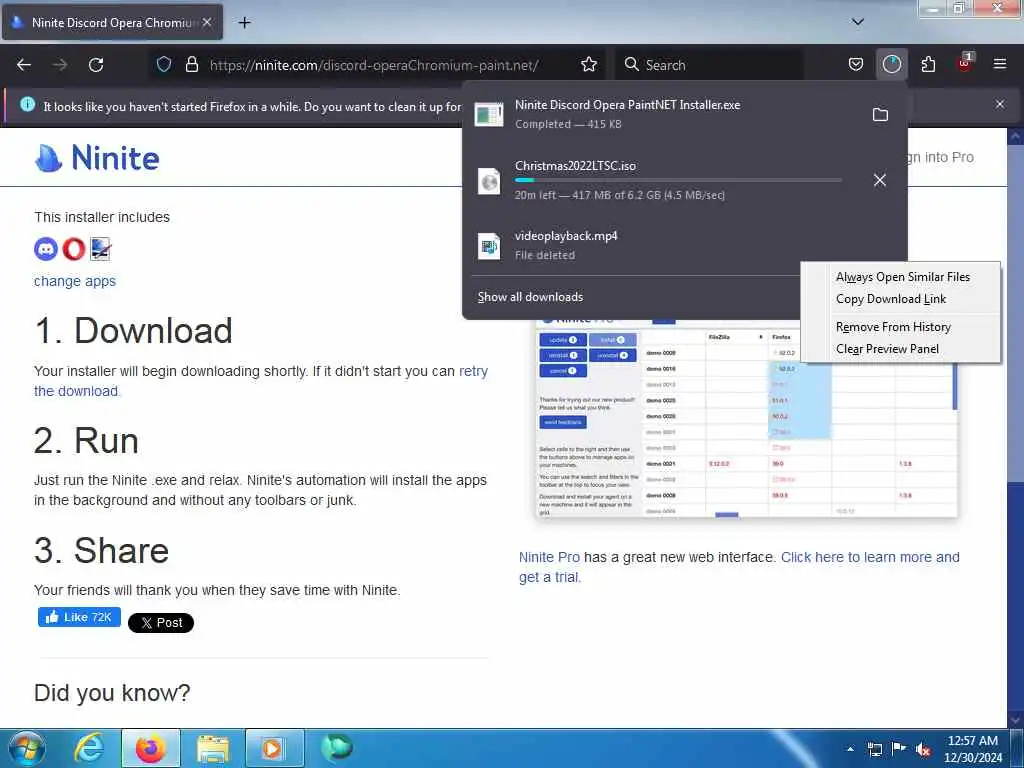The width and height of the screenshot is (1024, 768).
Task: Dismiss the Firefox refresh notification bar
Action: click(x=1000, y=104)
